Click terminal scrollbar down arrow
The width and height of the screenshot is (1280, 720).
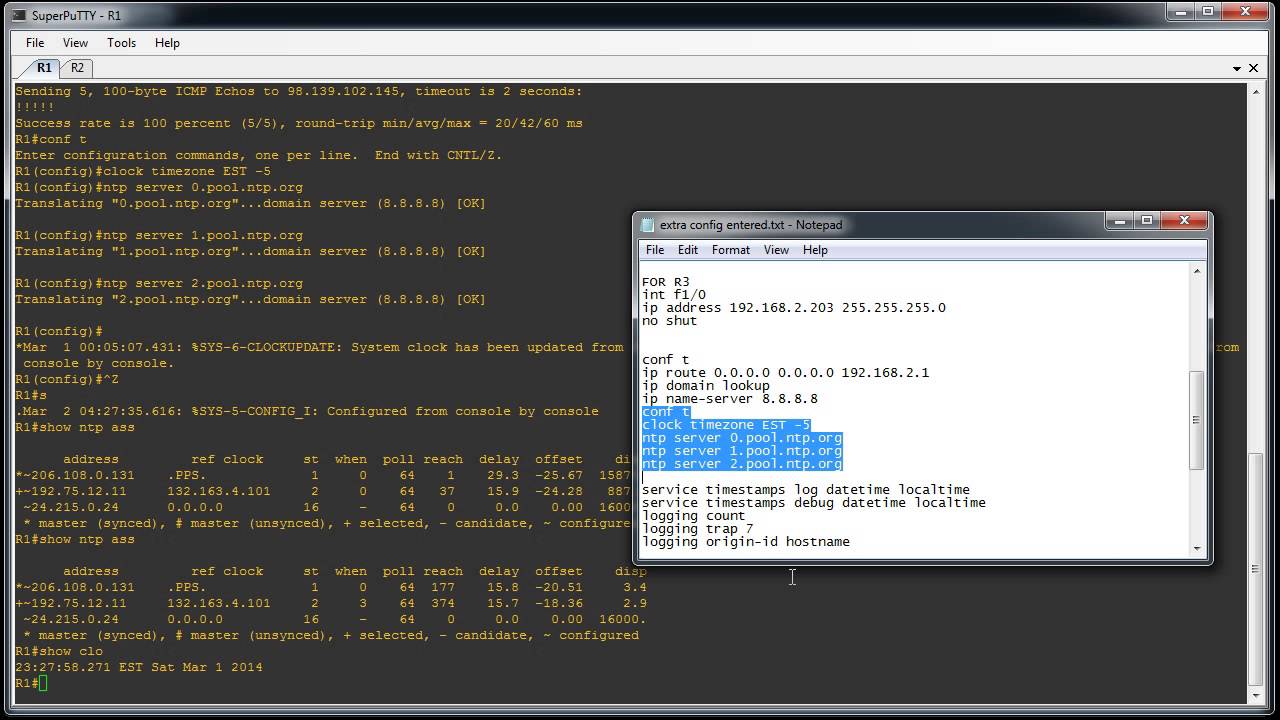(1256, 695)
